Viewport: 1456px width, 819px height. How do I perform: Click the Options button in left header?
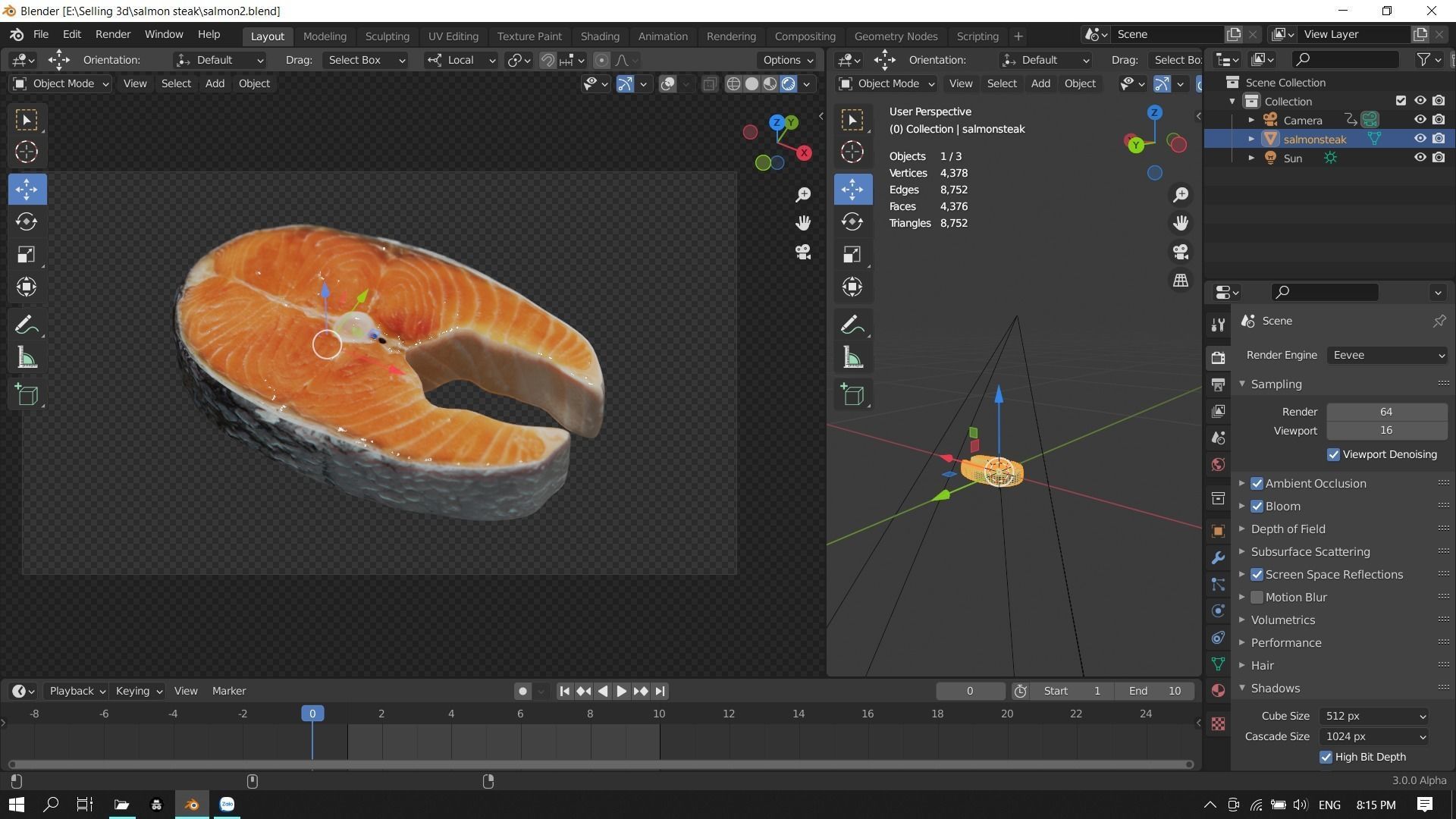click(x=788, y=61)
